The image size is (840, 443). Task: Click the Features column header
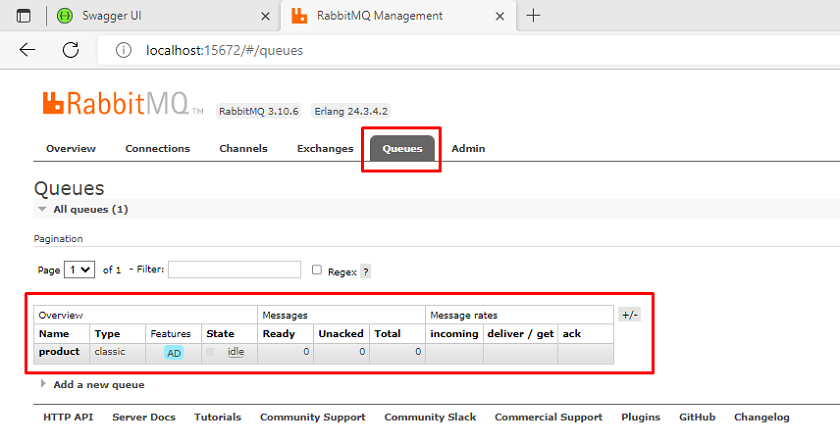point(170,333)
